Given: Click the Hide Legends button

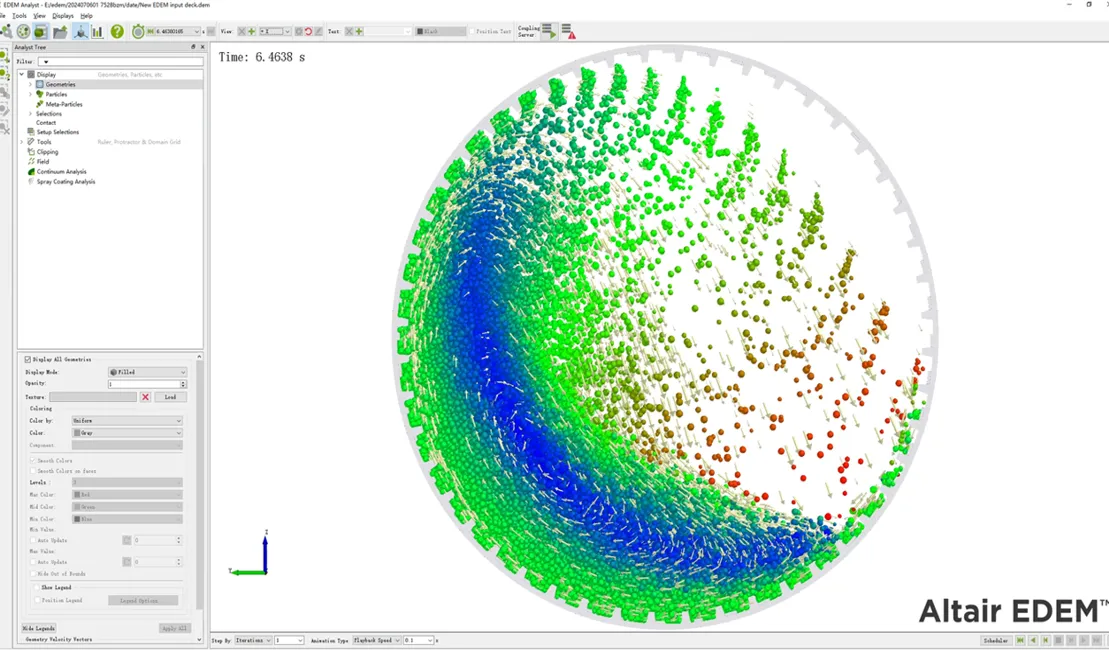Looking at the screenshot, I should pos(39,628).
